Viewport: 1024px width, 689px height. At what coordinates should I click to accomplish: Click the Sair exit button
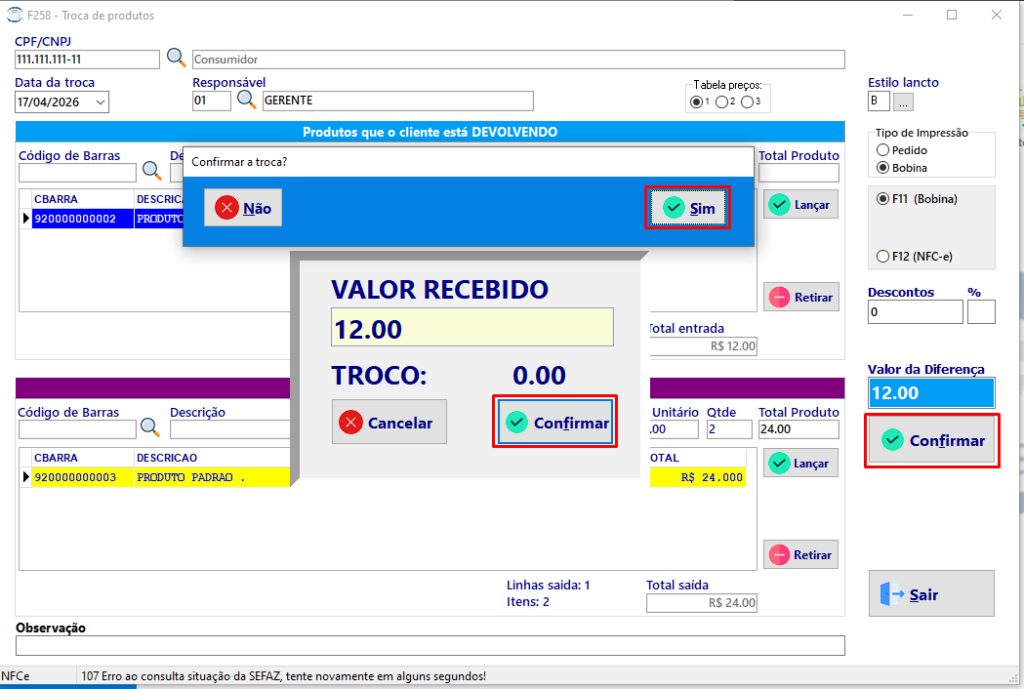[x=931, y=594]
